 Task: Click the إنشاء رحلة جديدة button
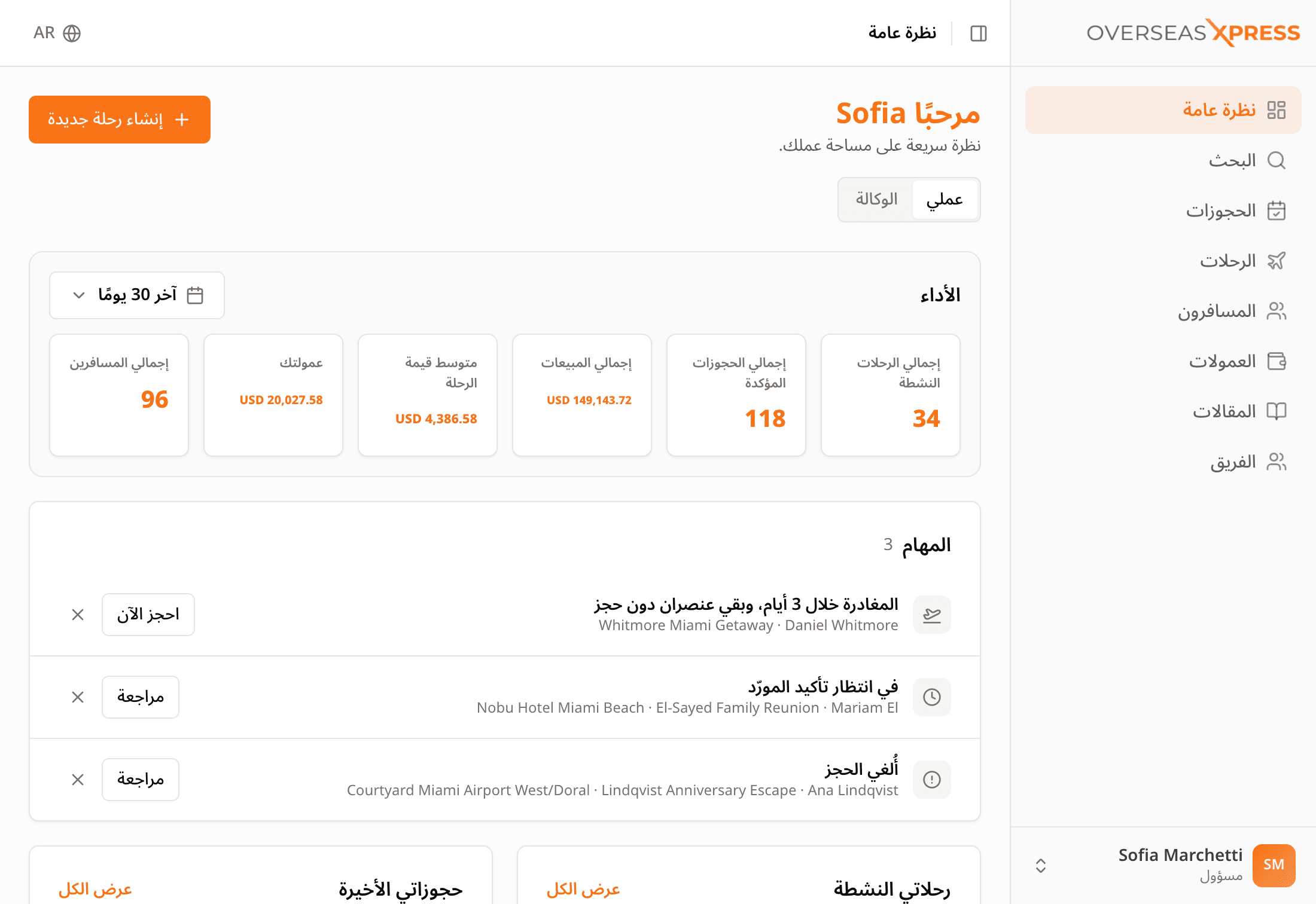coord(120,120)
